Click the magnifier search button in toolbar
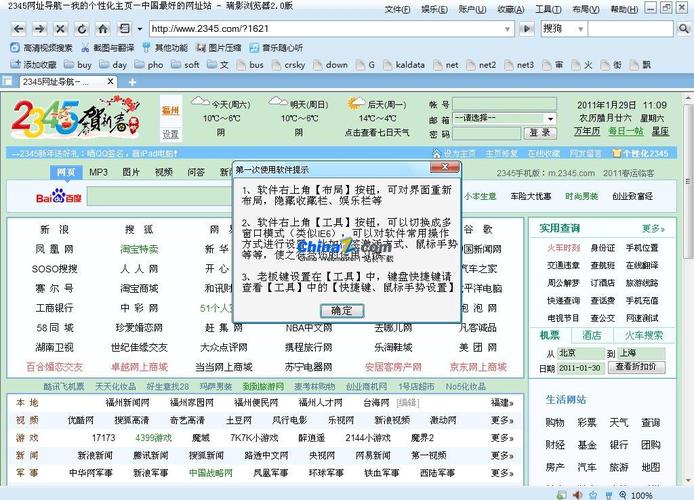This screenshot has width=694, height=500. 683,29
